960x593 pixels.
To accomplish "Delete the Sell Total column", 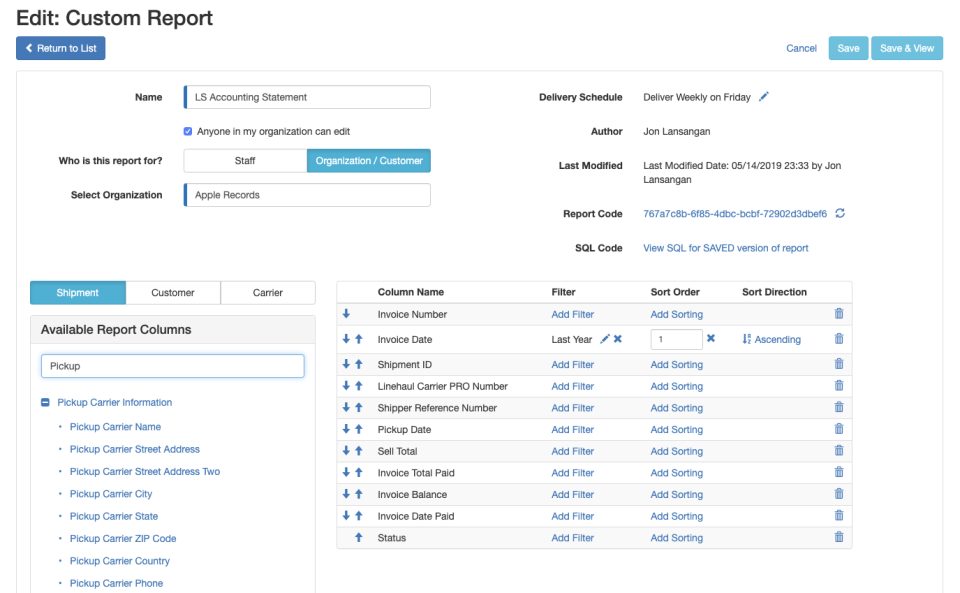I will (x=839, y=450).
